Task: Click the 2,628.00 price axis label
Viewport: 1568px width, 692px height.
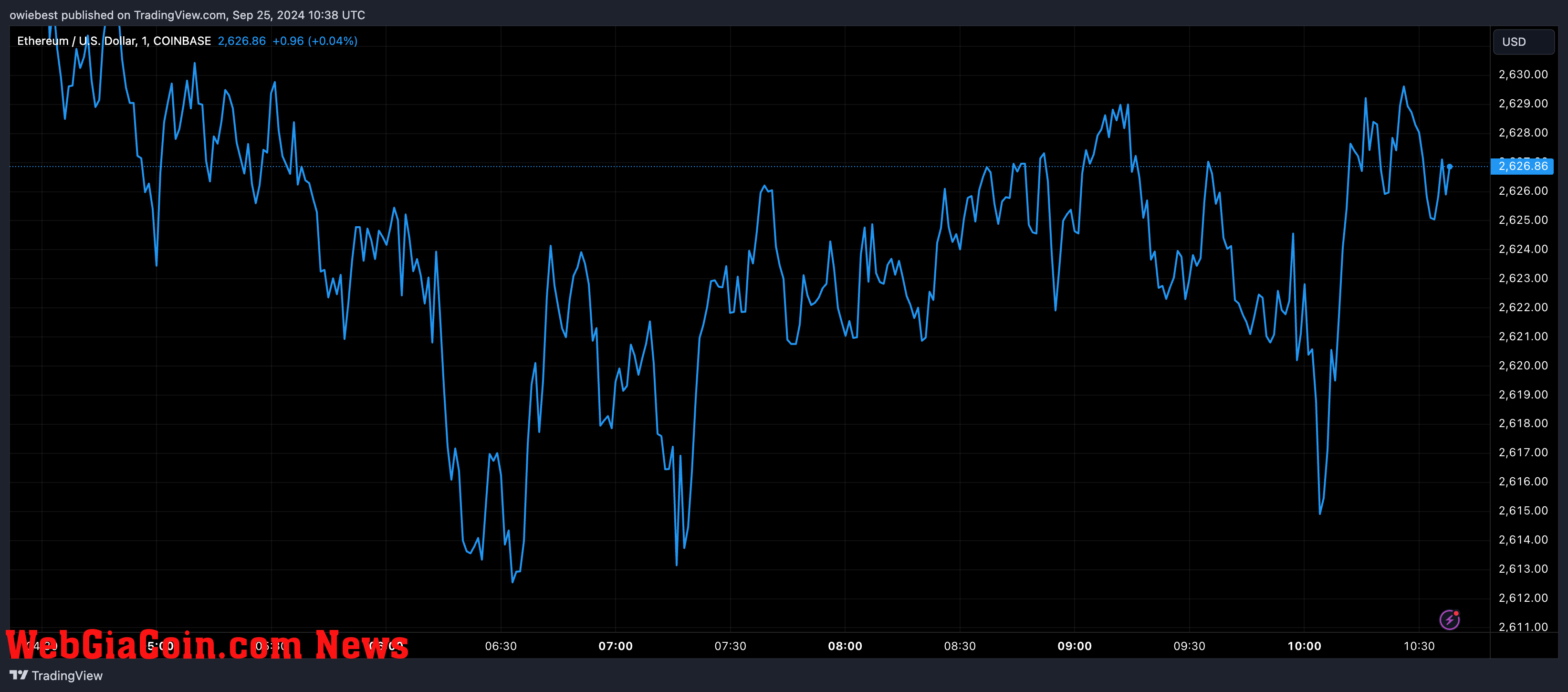Action: 1523,133
